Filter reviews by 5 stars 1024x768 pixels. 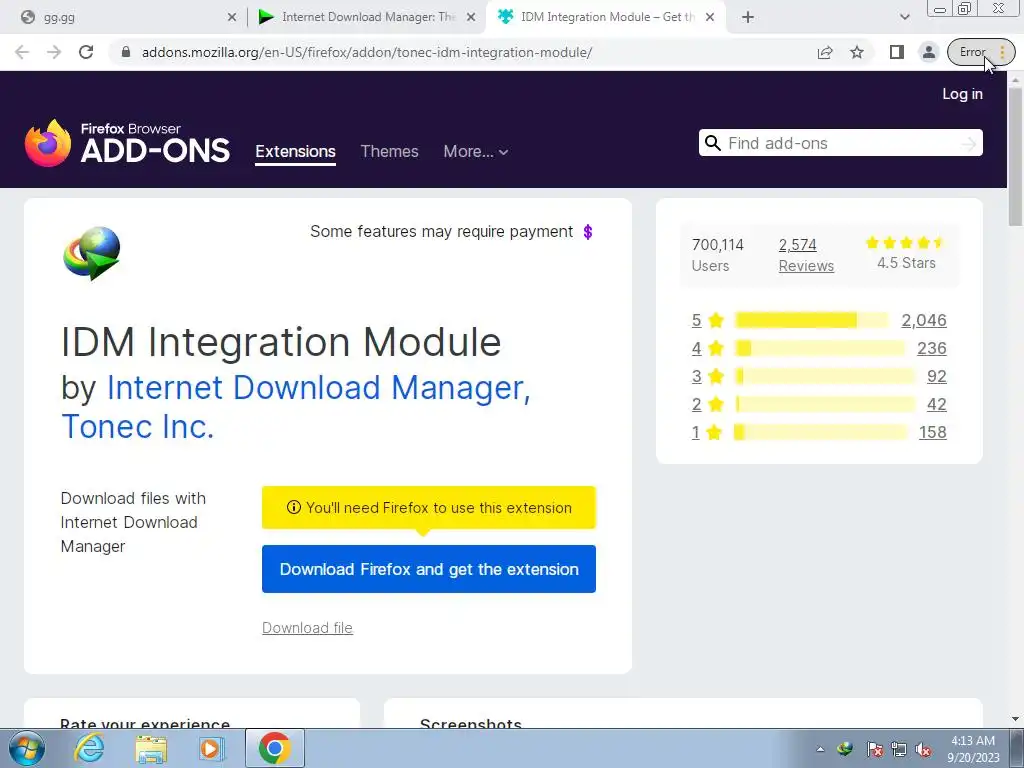point(708,320)
